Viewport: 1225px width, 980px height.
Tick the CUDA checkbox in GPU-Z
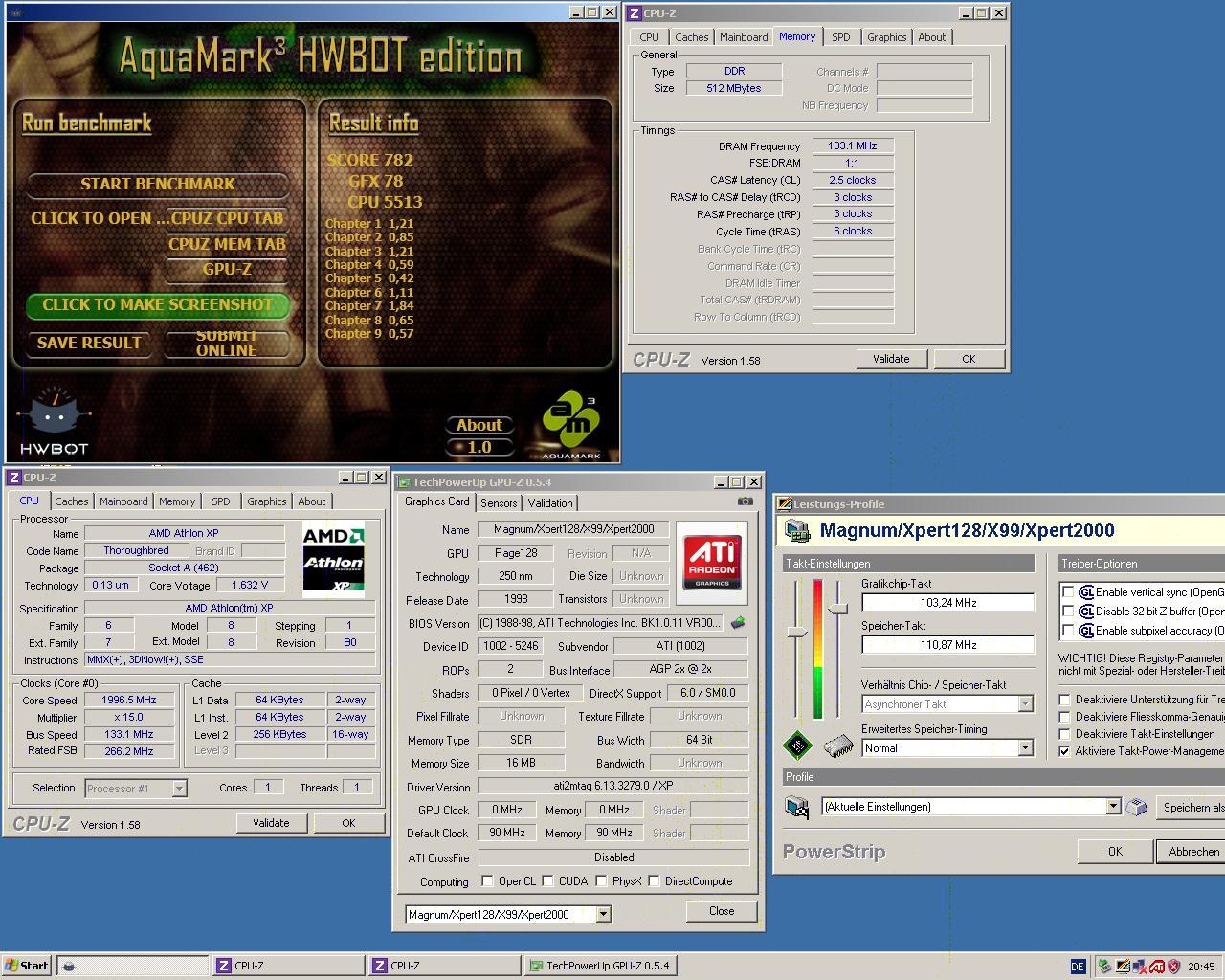(x=547, y=881)
